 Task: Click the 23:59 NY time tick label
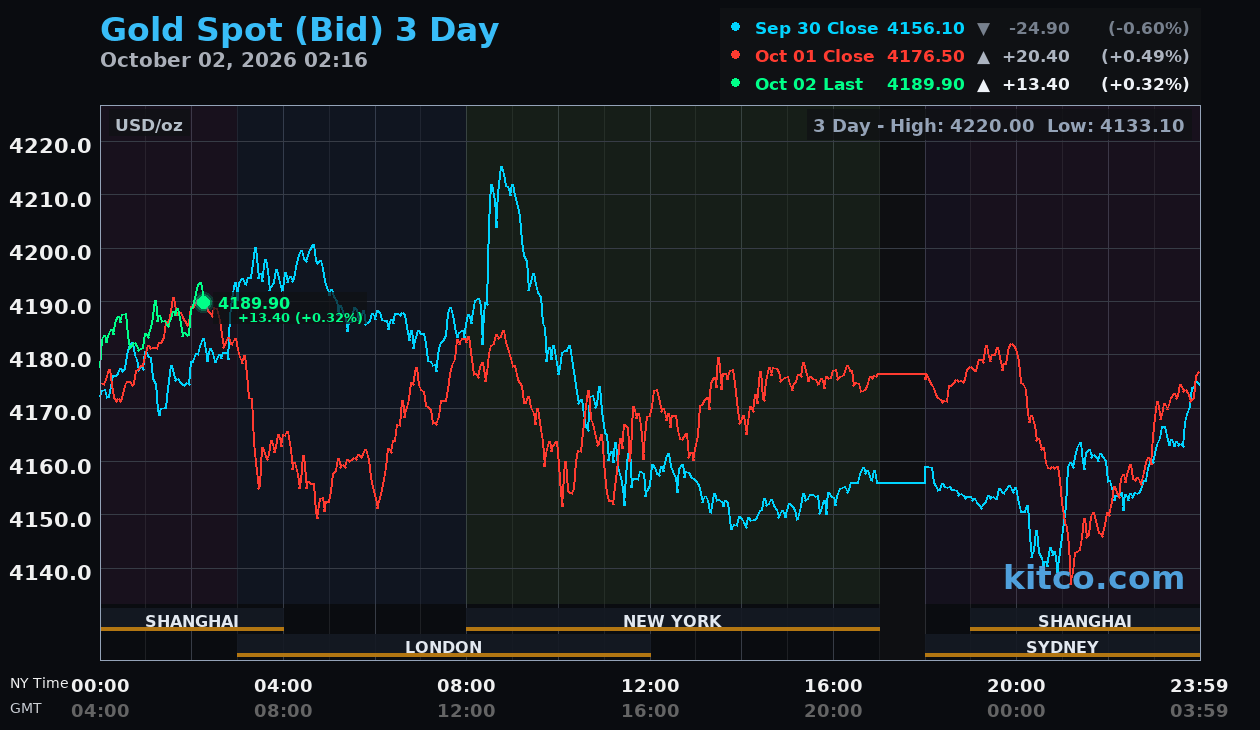click(1199, 685)
